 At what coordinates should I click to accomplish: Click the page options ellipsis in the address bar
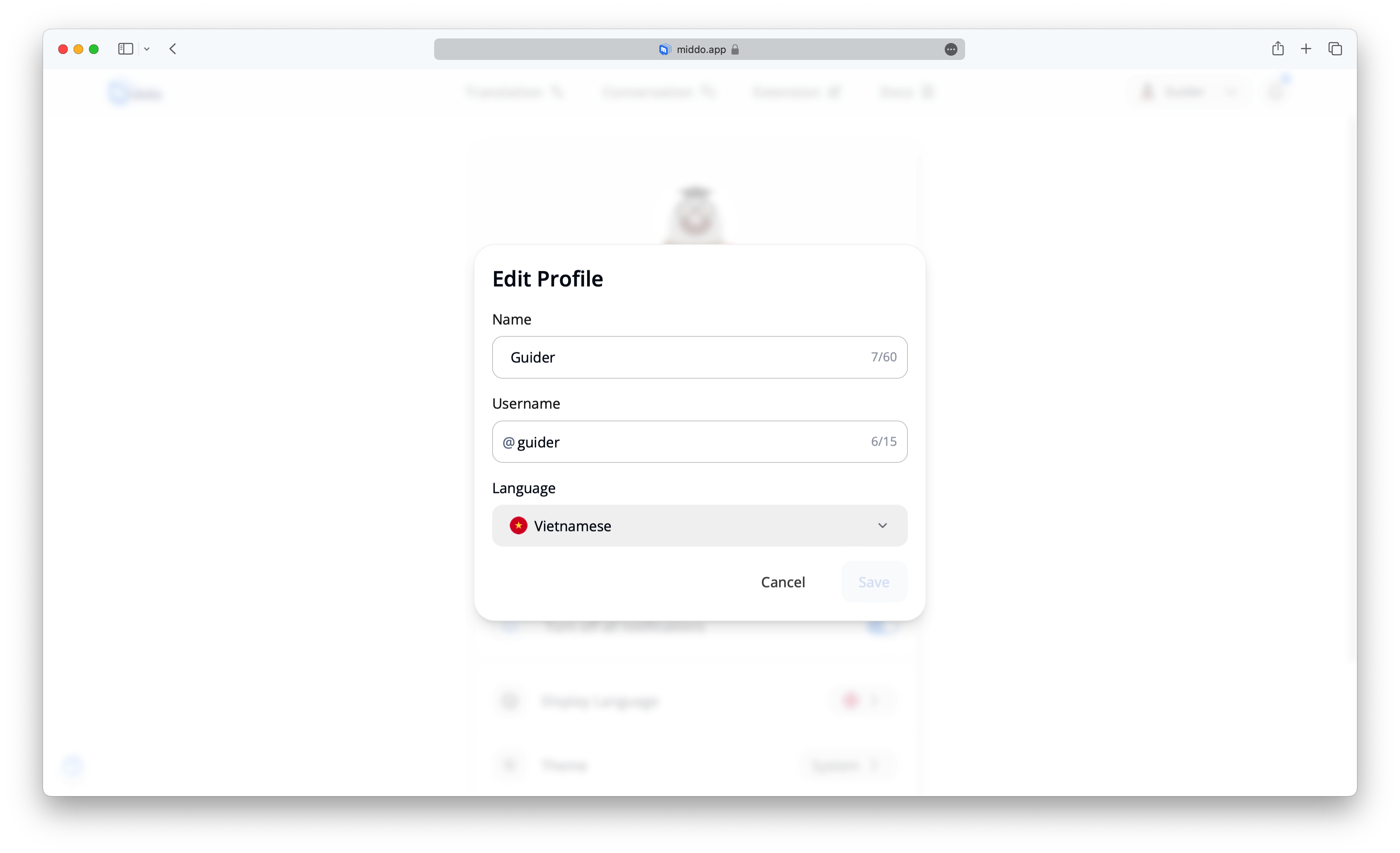point(951,50)
